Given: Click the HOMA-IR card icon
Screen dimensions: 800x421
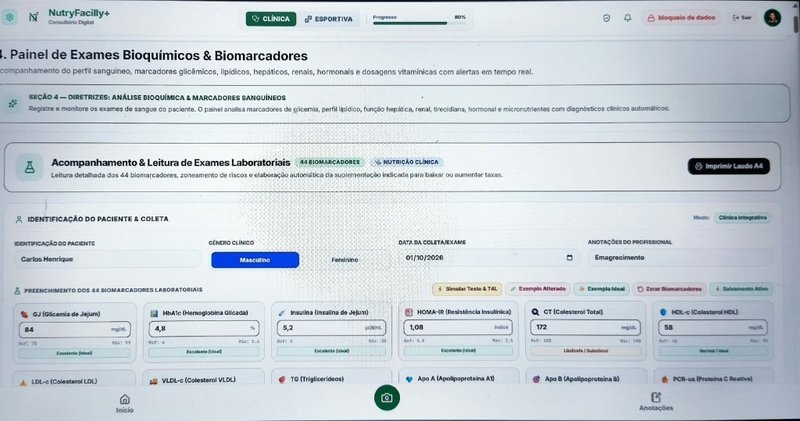Looking at the screenshot, I should [409, 312].
